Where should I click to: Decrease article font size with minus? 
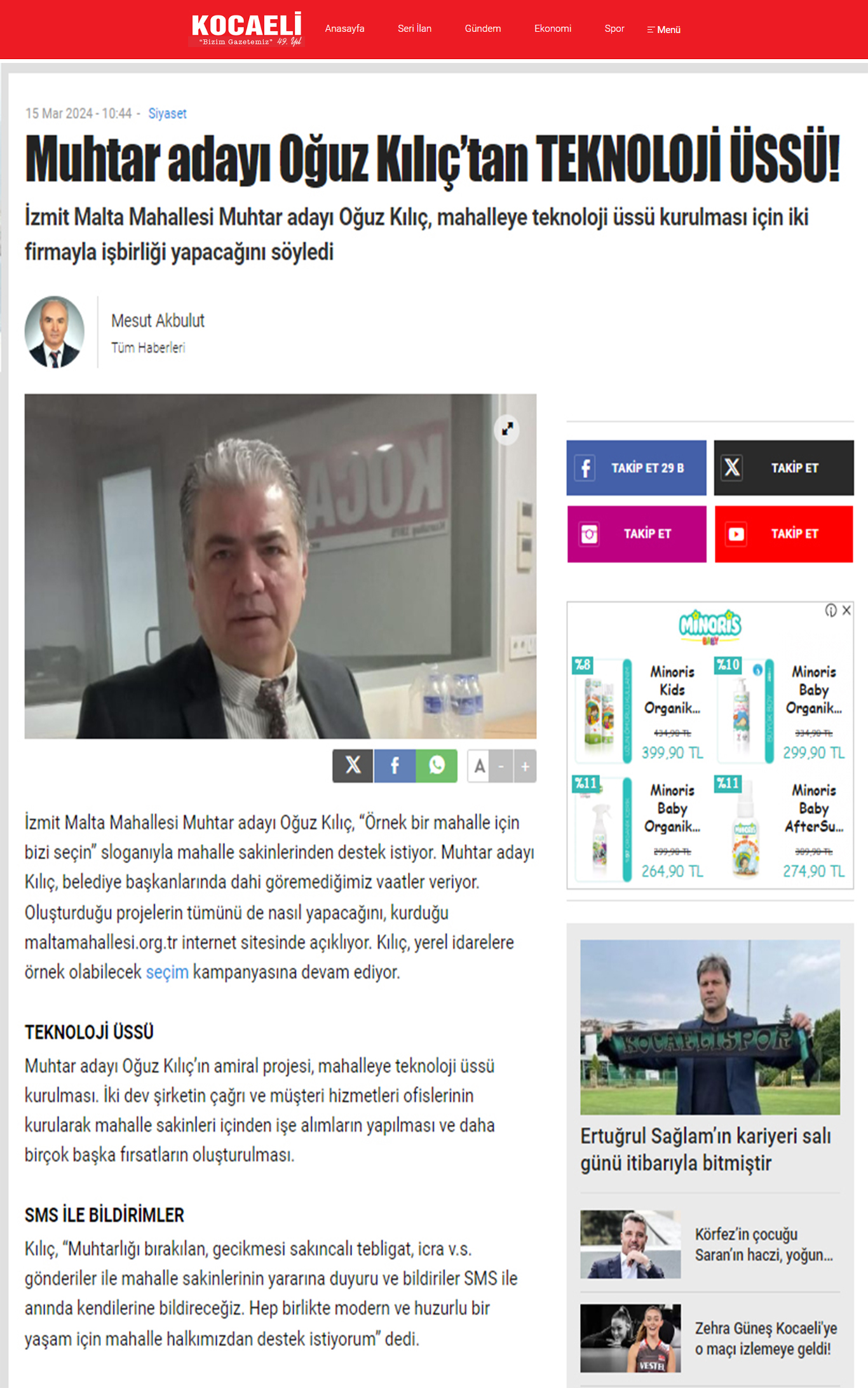[x=501, y=766]
